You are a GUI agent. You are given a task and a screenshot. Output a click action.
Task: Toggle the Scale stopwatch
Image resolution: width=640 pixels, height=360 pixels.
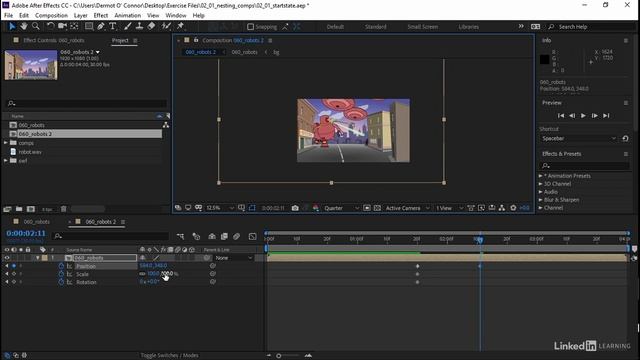coord(61,274)
